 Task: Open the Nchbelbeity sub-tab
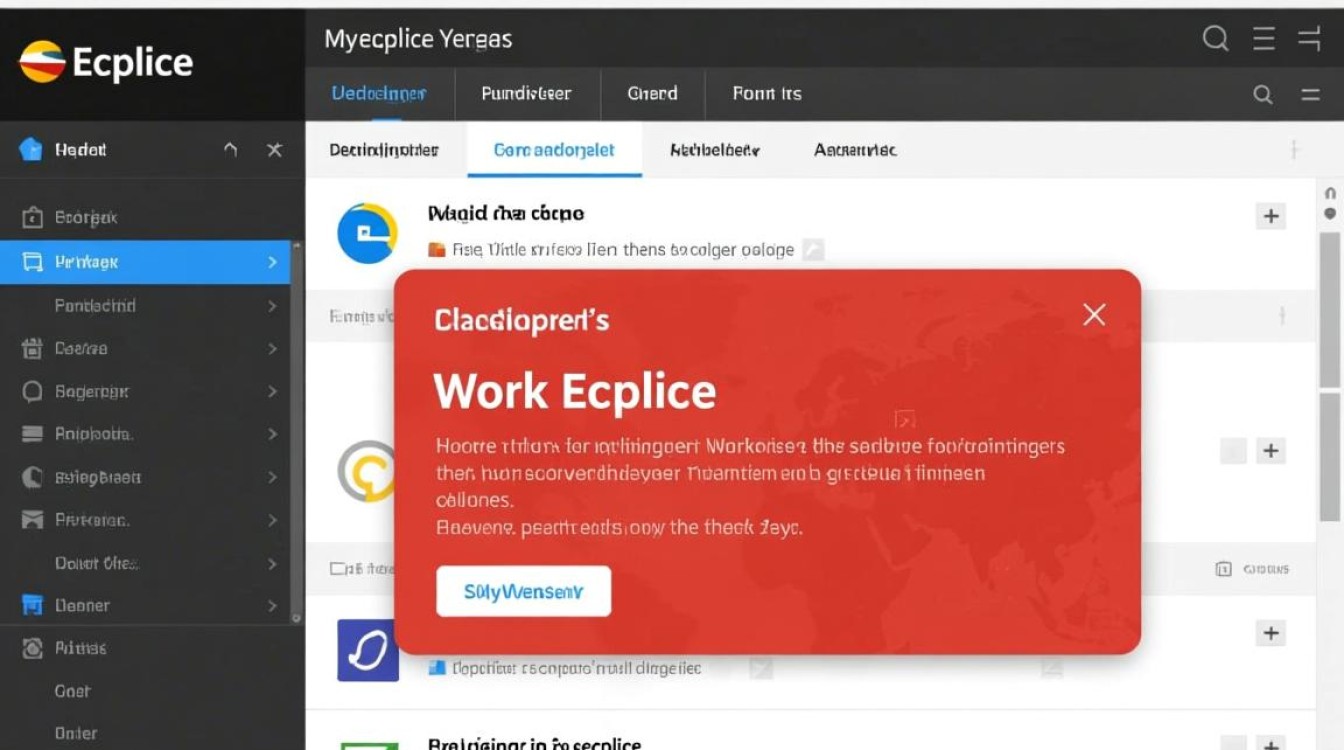pos(714,150)
